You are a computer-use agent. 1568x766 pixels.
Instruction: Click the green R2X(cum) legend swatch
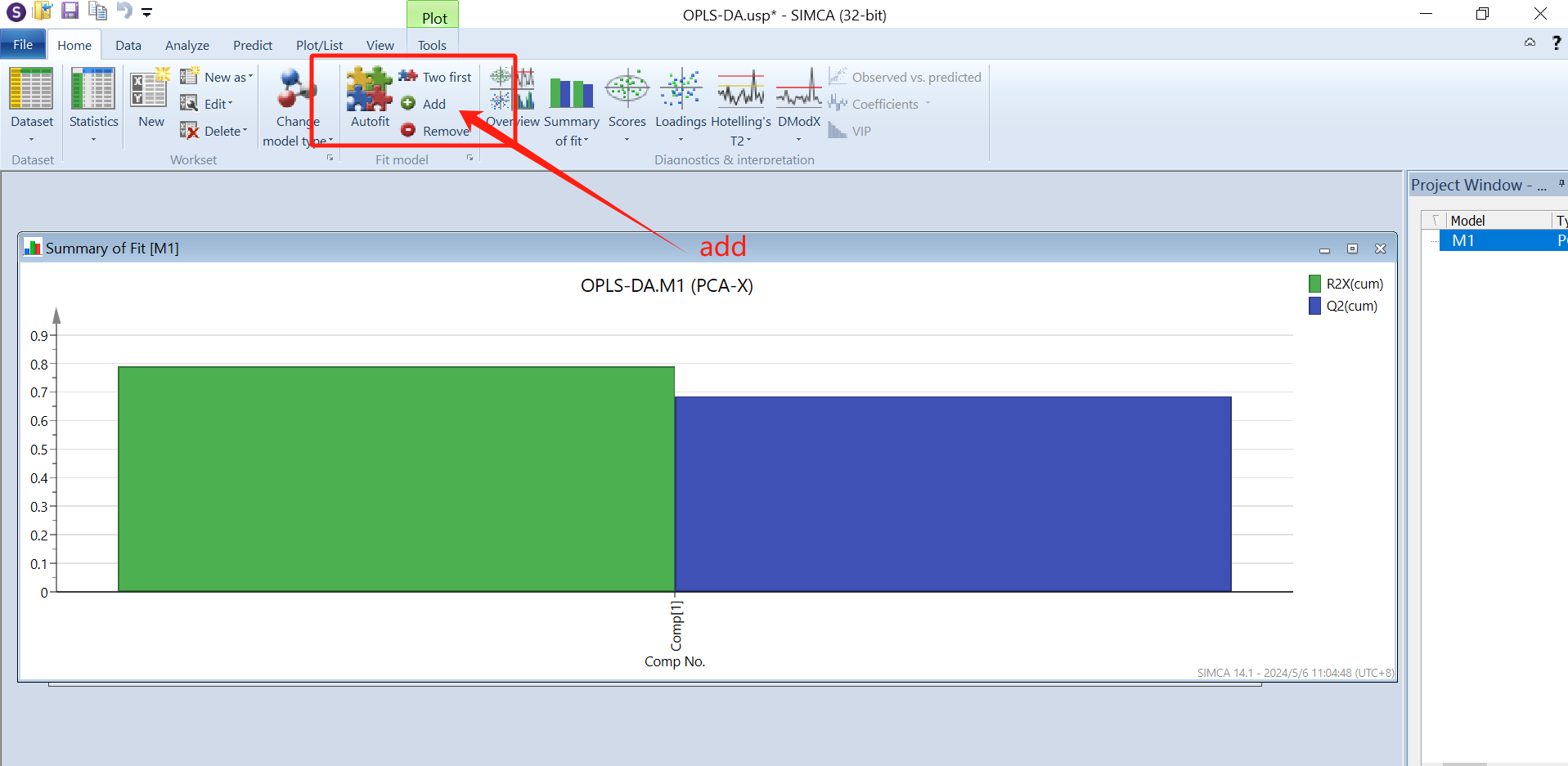(1314, 284)
